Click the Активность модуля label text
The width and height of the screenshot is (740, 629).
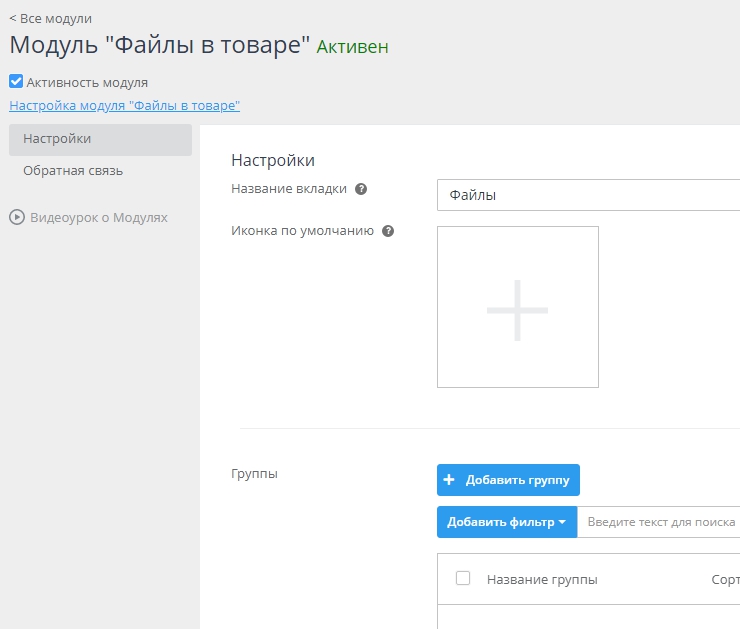coord(87,82)
